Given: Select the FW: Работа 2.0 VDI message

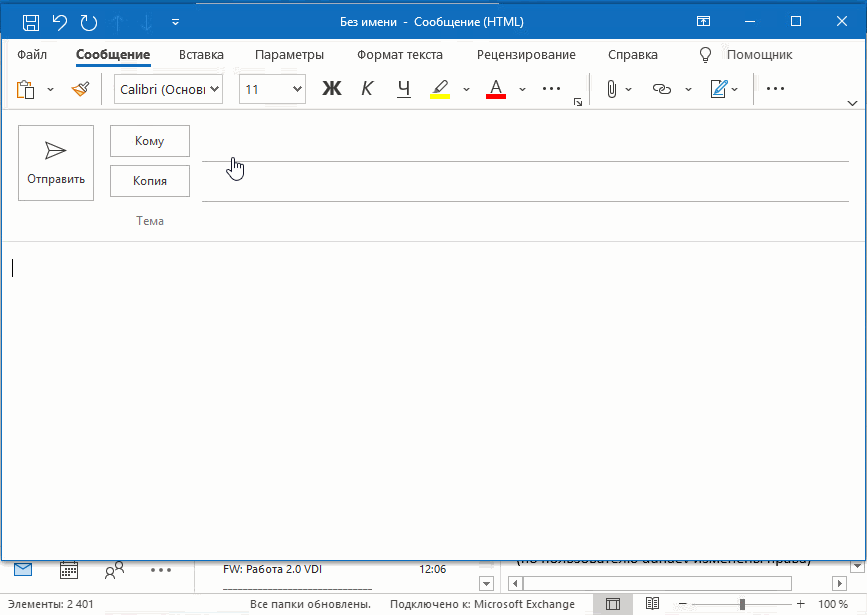Looking at the screenshot, I should coord(337,569).
